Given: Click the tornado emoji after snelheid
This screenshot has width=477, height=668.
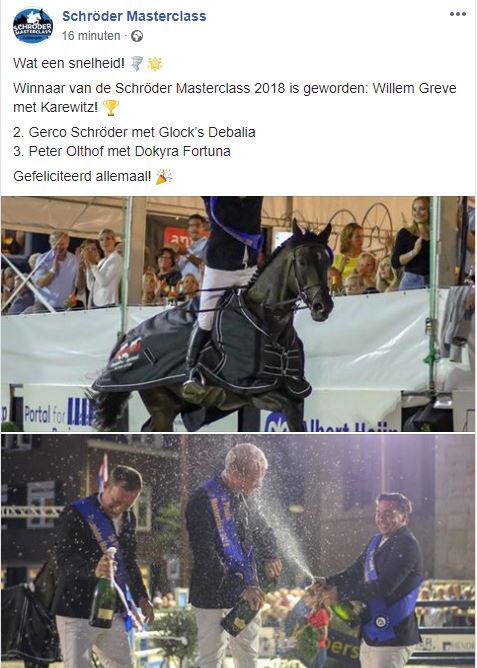Looking at the screenshot, I should tap(137, 63).
